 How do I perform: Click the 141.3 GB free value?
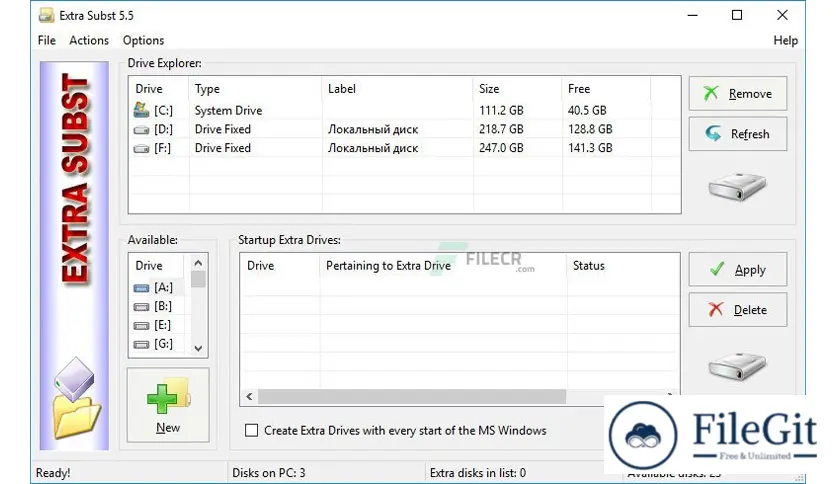click(x=590, y=148)
